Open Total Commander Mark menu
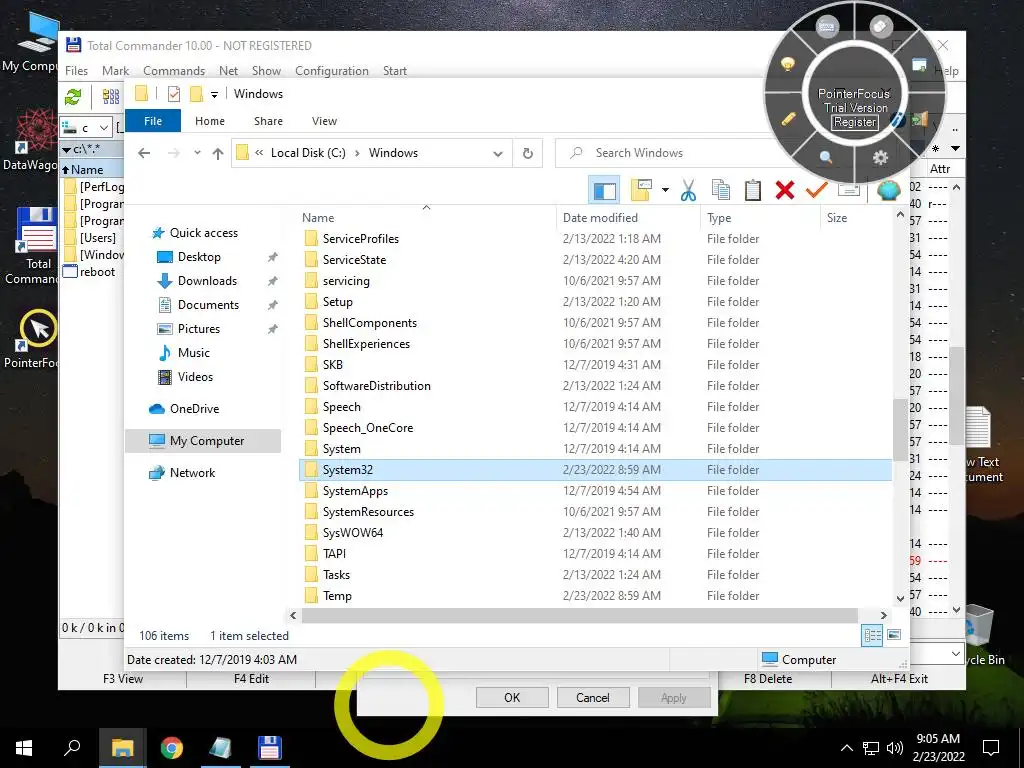 tap(116, 71)
